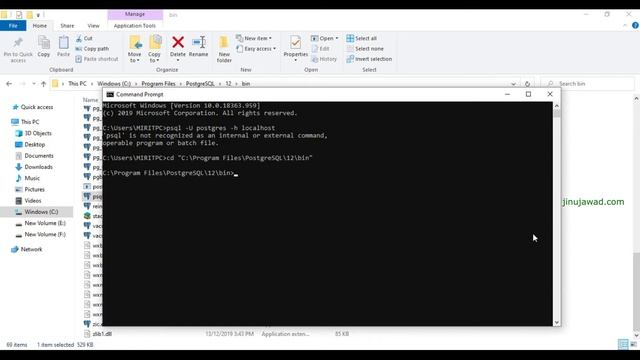Open the Move to menu

coord(135,49)
